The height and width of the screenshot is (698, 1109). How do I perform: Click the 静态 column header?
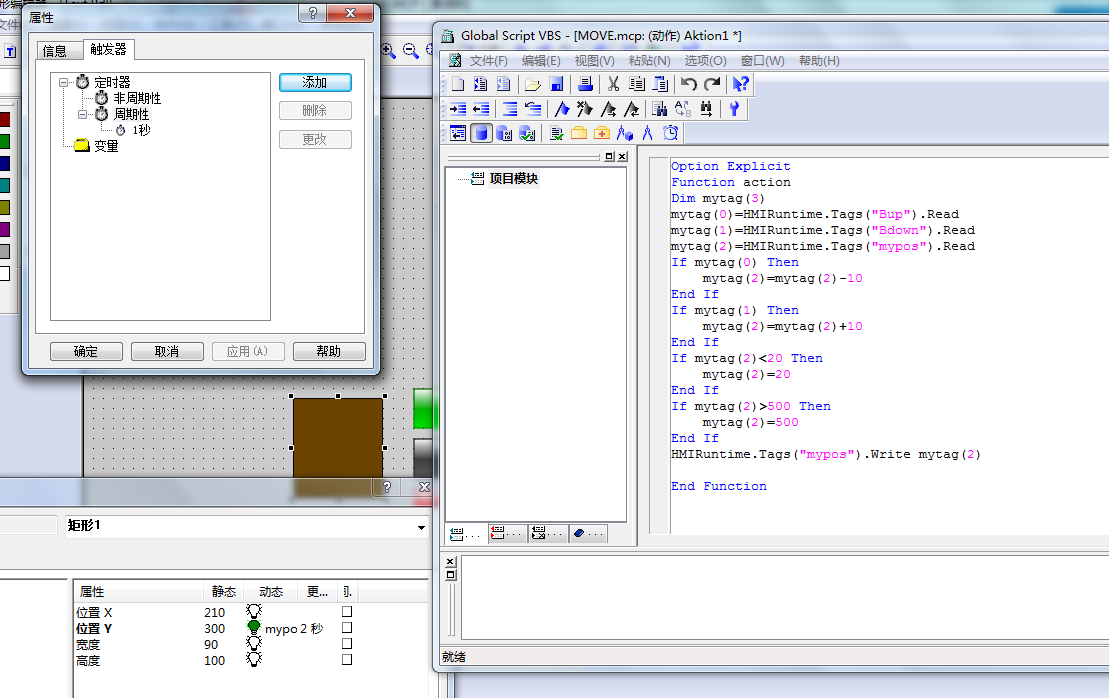coord(223,592)
